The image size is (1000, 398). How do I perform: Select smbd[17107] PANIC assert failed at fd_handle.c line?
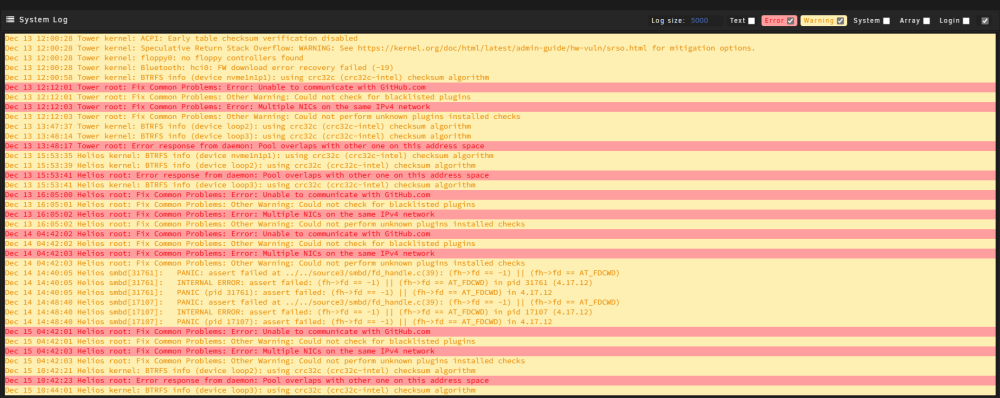[499, 302]
